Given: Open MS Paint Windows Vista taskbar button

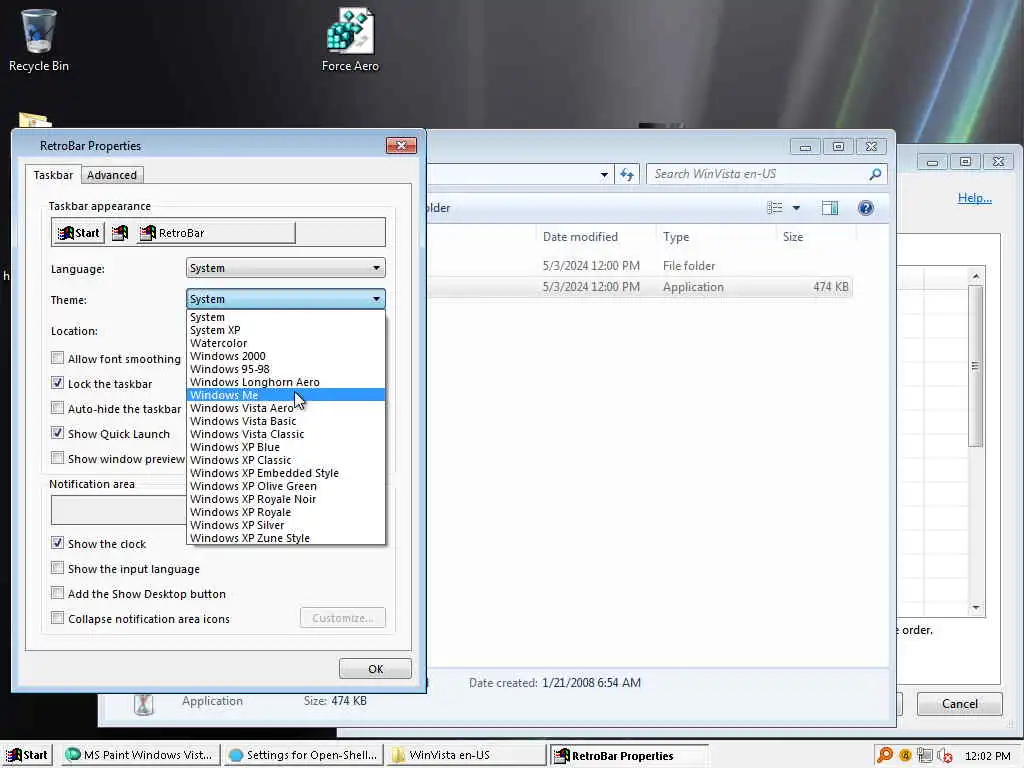Looking at the screenshot, I should coord(140,755).
